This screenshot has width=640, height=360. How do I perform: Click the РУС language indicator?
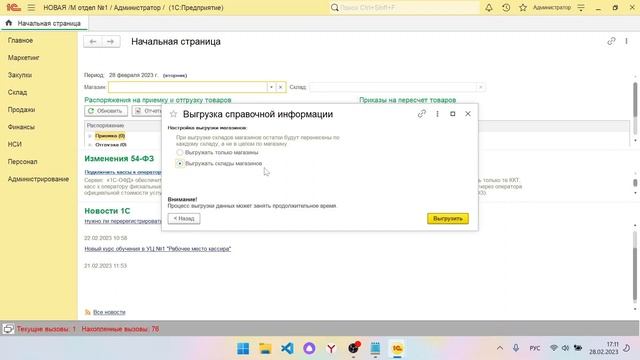(535, 348)
